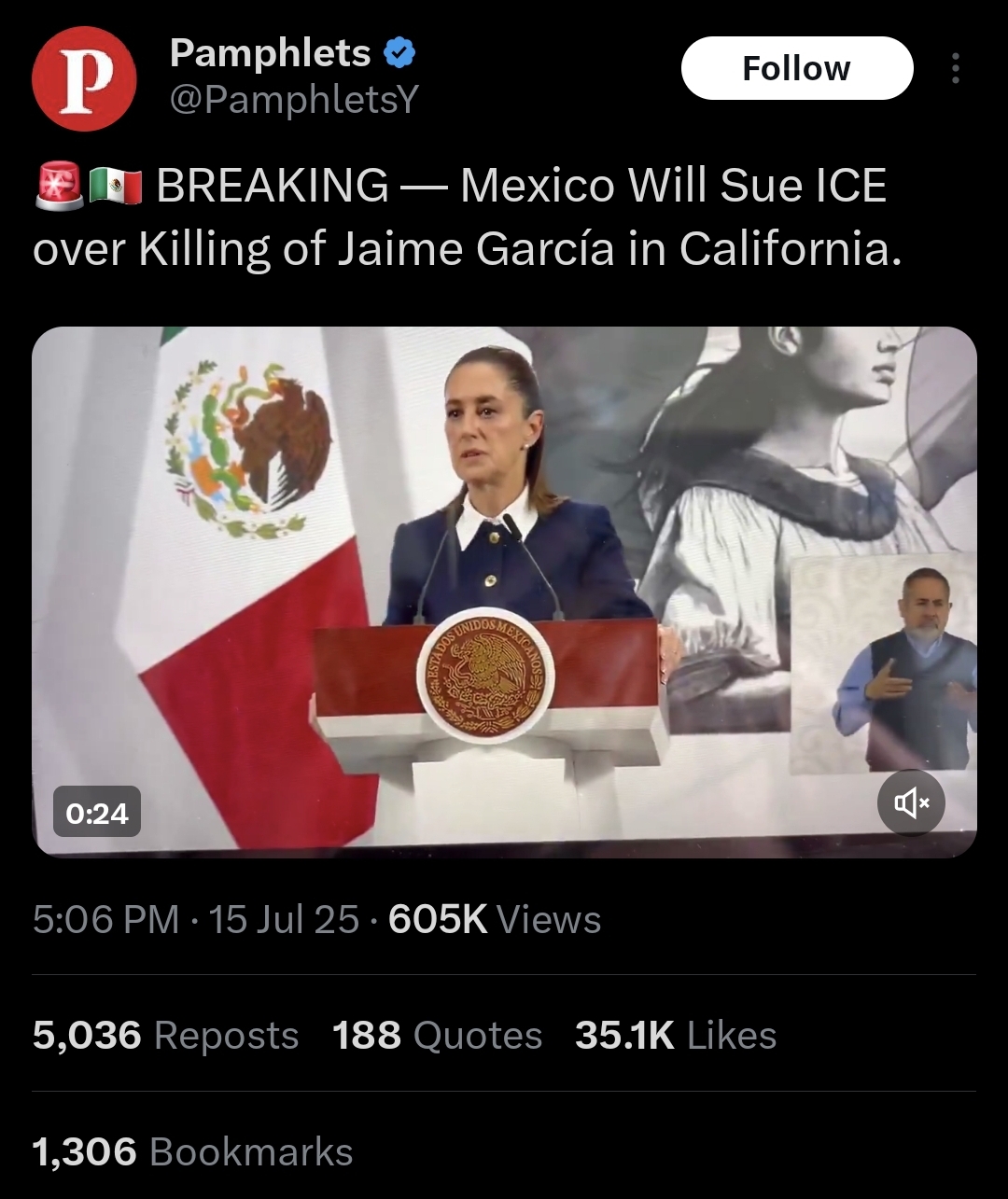Click the Pamphlets display name
1008x1199 pixels.
pyautogui.click(x=271, y=53)
